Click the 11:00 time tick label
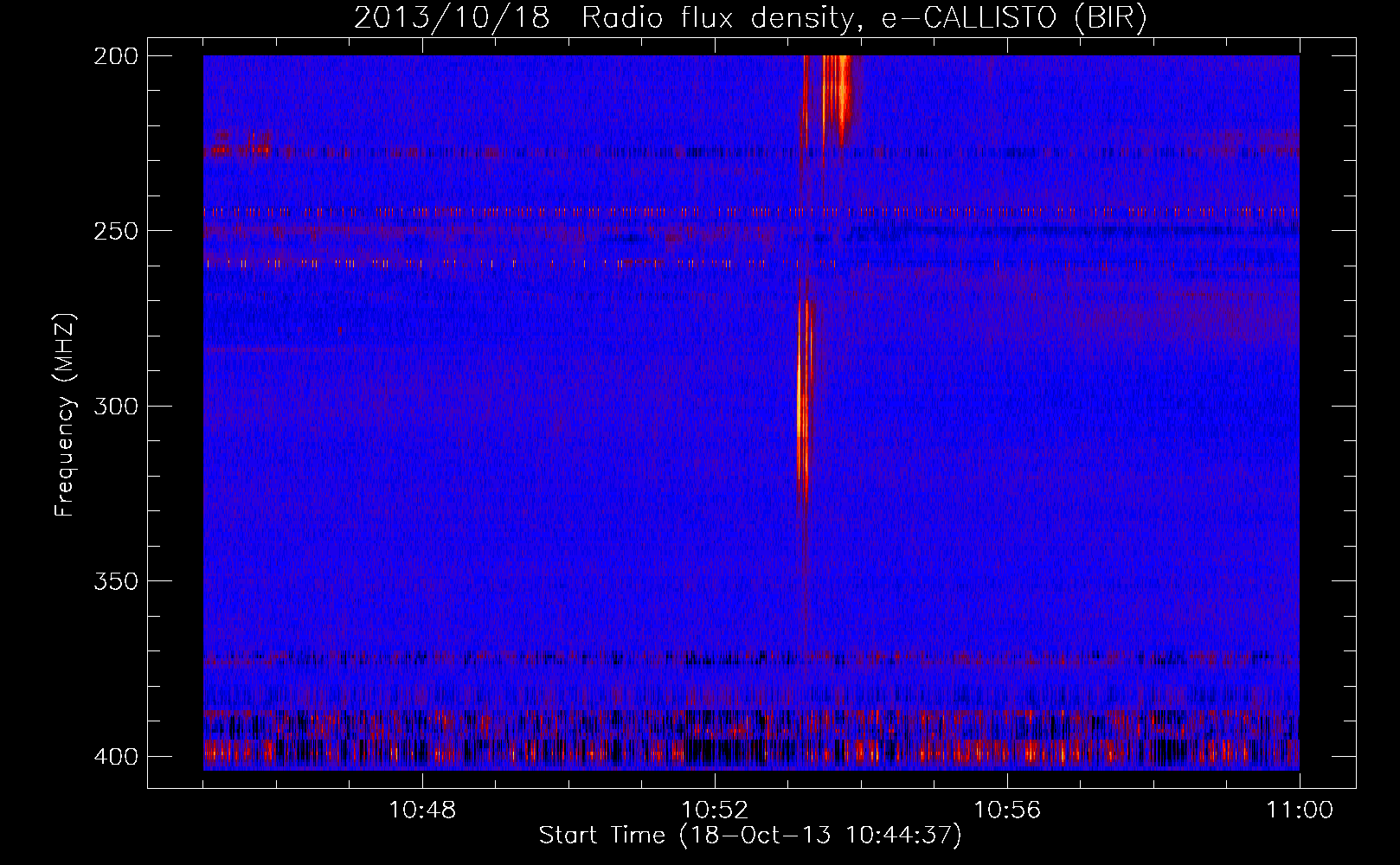 point(1300,811)
